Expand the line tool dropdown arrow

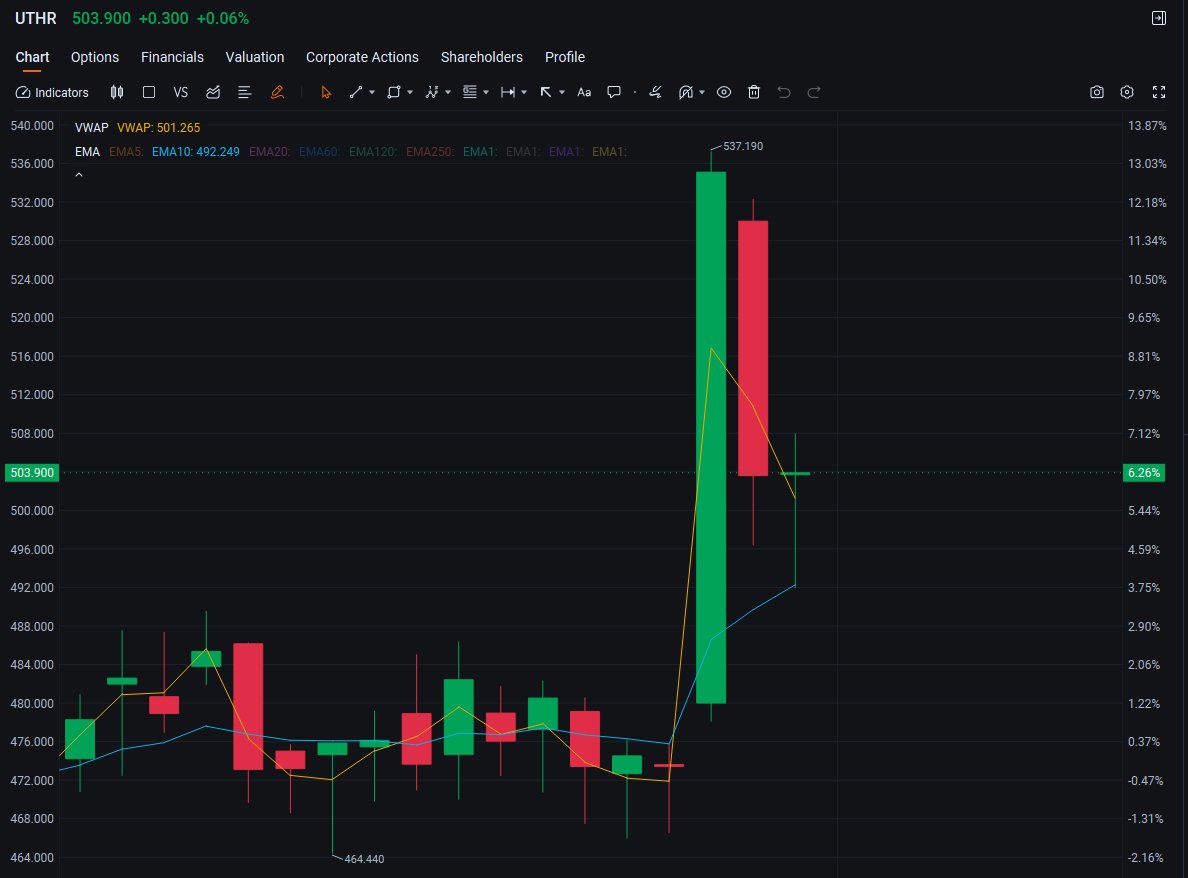(x=372, y=92)
